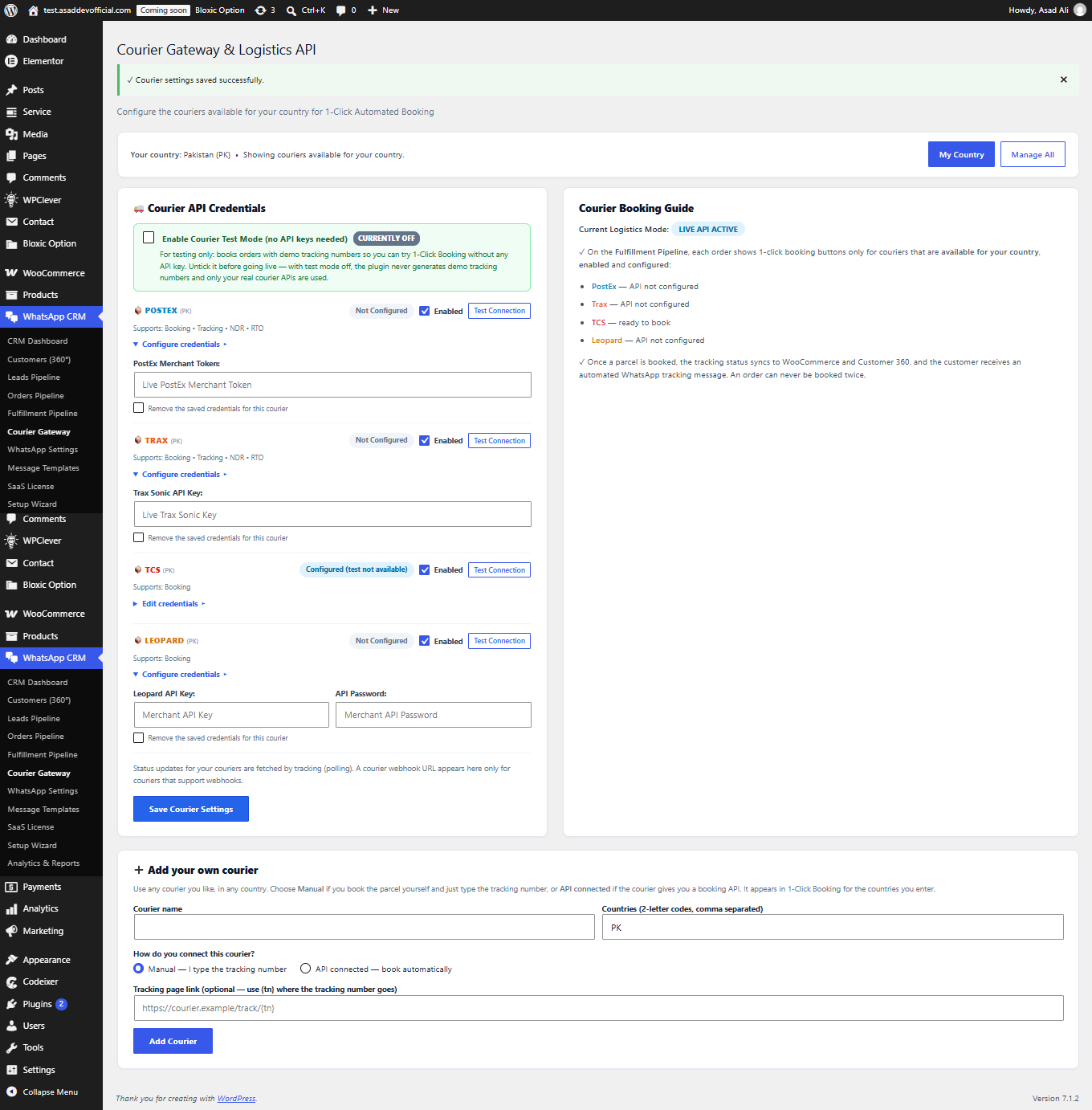The width and height of the screenshot is (1092, 1110).
Task: Check remove saved credentials under Leopard fields
Action: (x=138, y=737)
